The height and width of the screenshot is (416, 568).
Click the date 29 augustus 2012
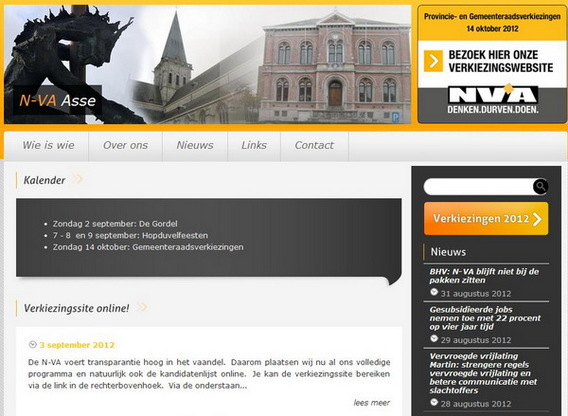[x=476, y=340]
